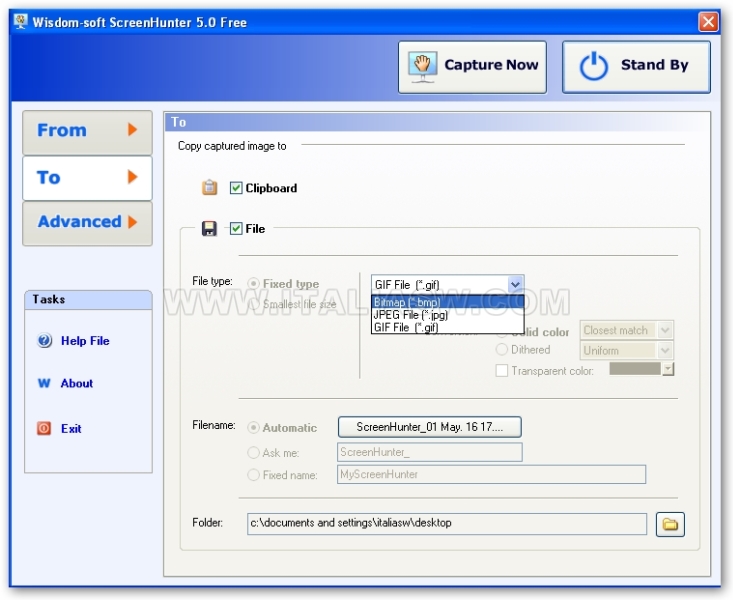
Task: Select the Dithered radio option
Action: (502, 349)
